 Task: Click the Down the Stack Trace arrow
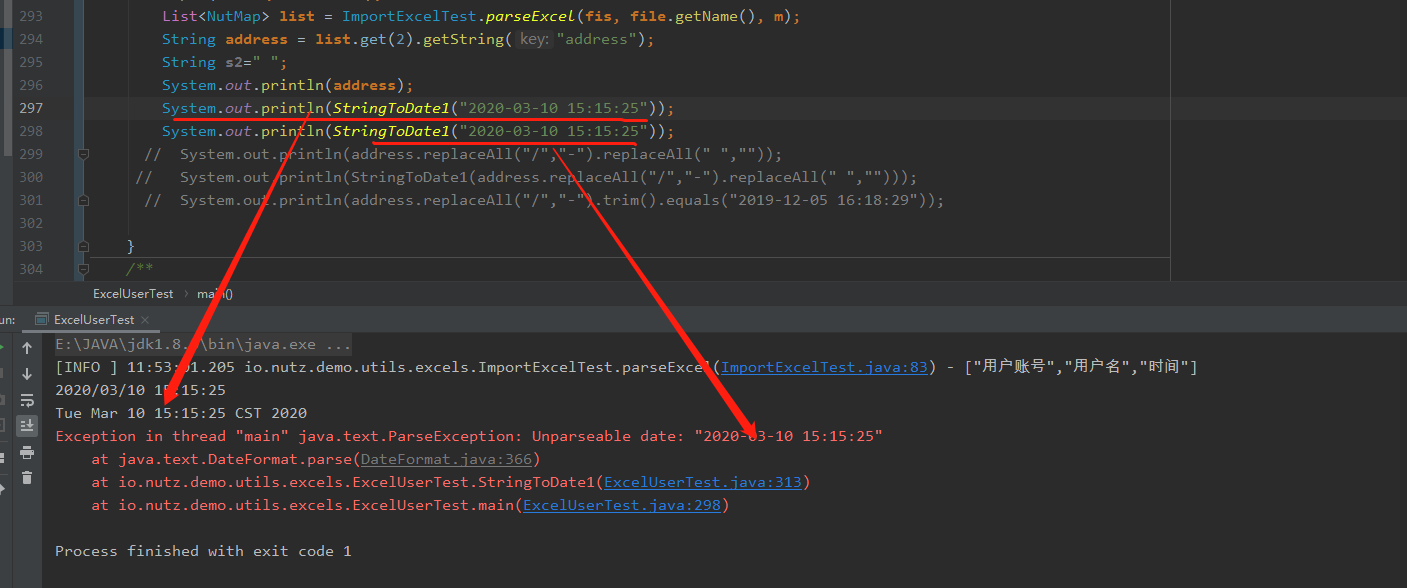pyautogui.click(x=27, y=374)
